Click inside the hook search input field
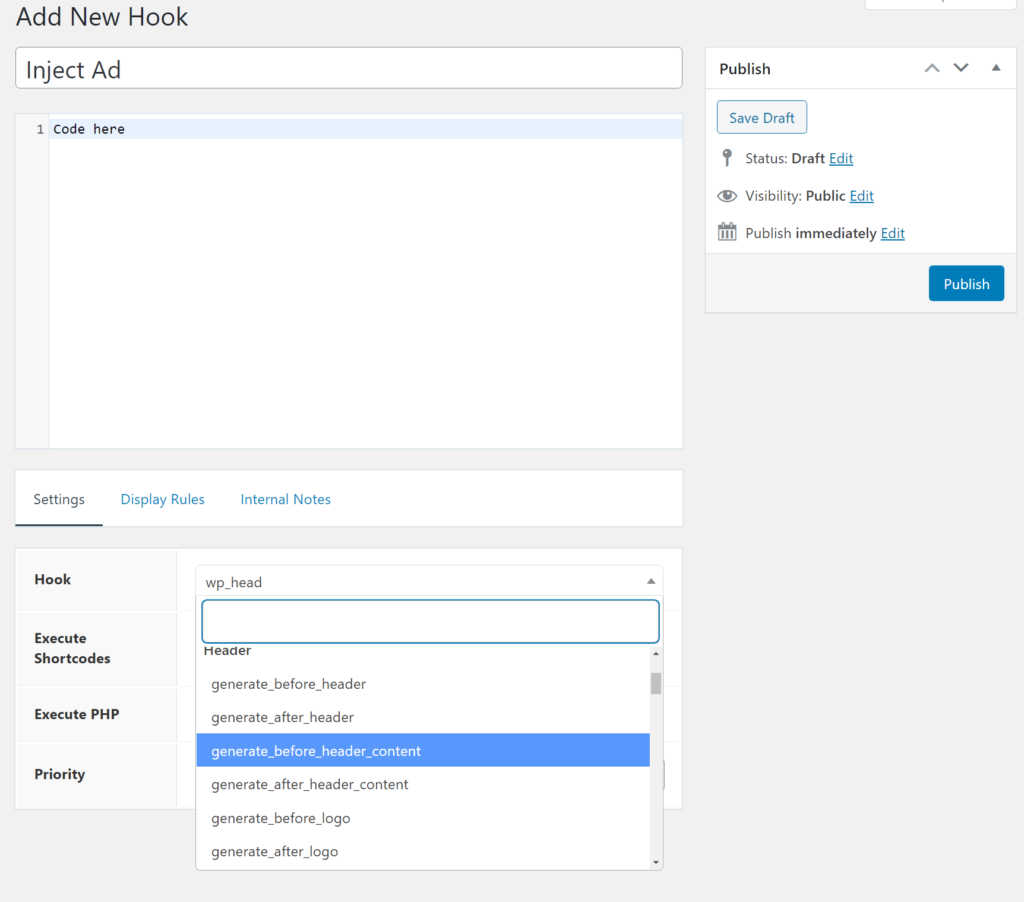Screen dimensions: 1024x902 tap(430, 621)
